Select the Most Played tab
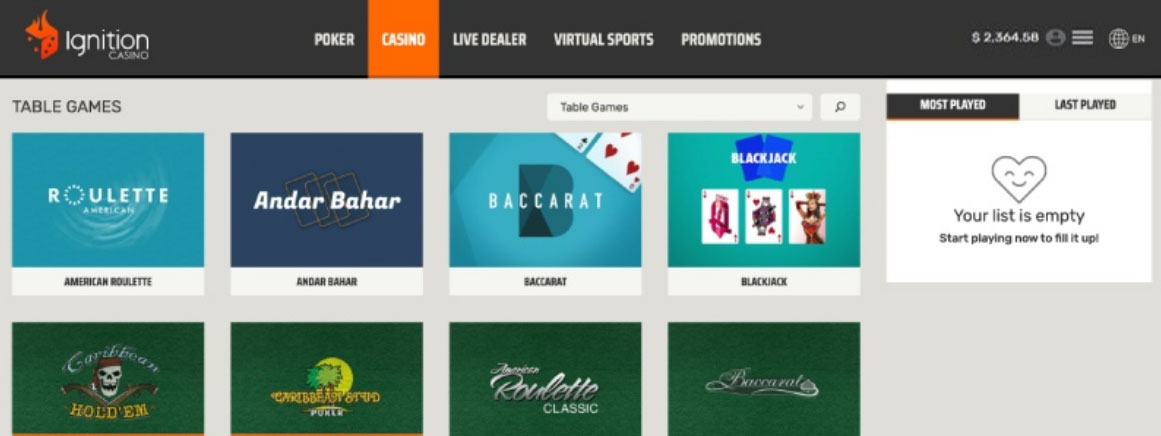Screen dimensions: 1161x436 952,106
